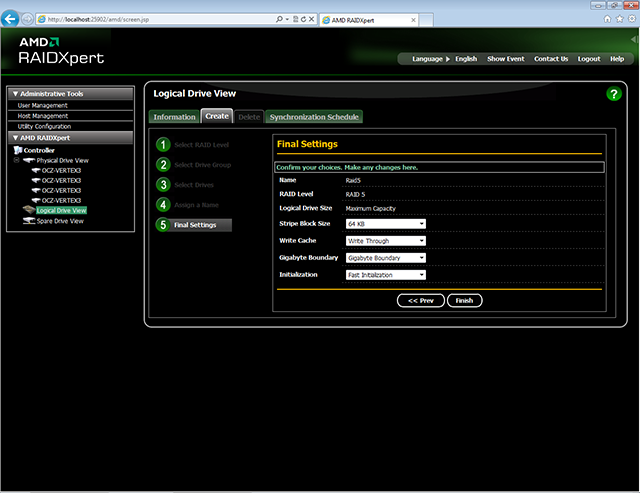Open browser favorites star icon
Image resolution: width=640 pixels, height=493 pixels.
tap(620, 19)
